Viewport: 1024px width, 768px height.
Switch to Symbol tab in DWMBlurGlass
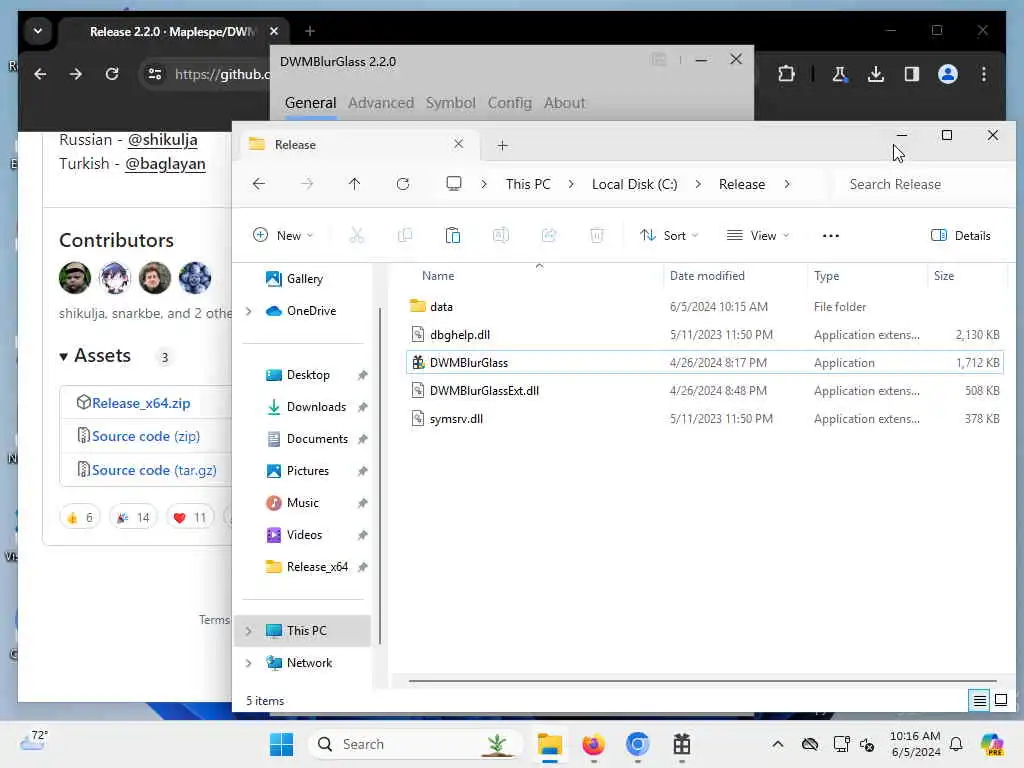(x=451, y=103)
